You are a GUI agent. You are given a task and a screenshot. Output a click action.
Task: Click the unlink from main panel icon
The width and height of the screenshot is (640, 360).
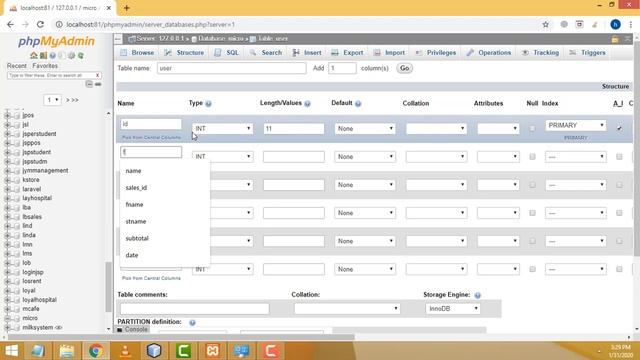point(98,84)
